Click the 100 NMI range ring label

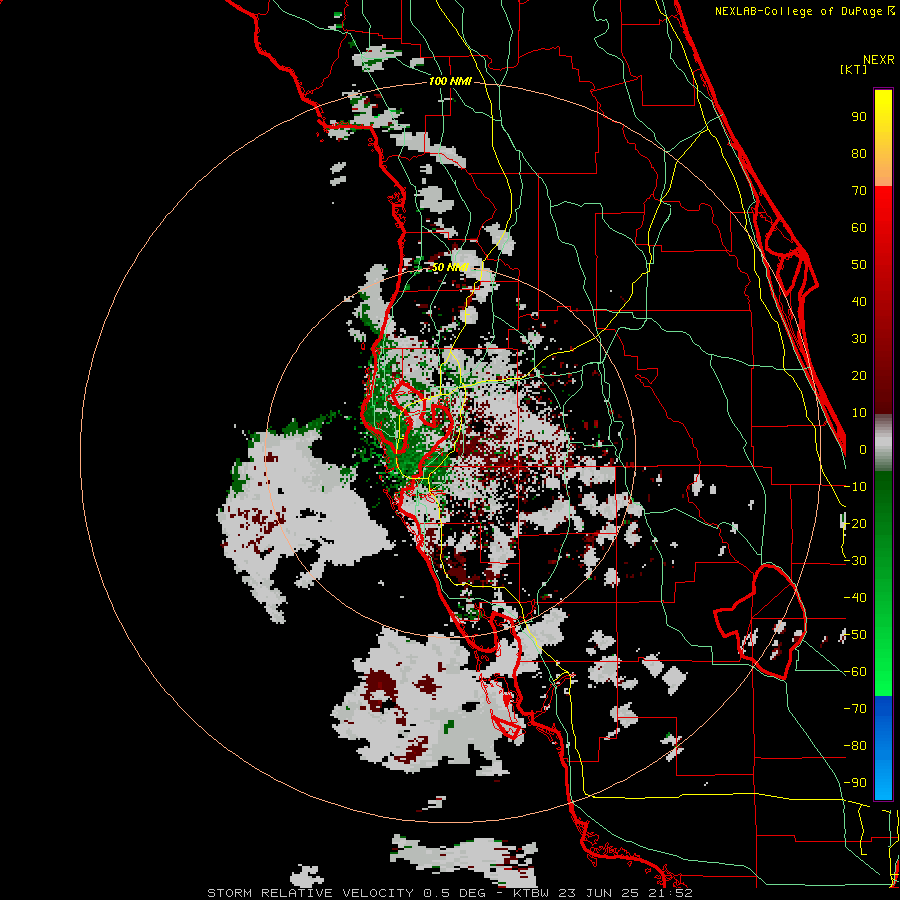pos(450,81)
